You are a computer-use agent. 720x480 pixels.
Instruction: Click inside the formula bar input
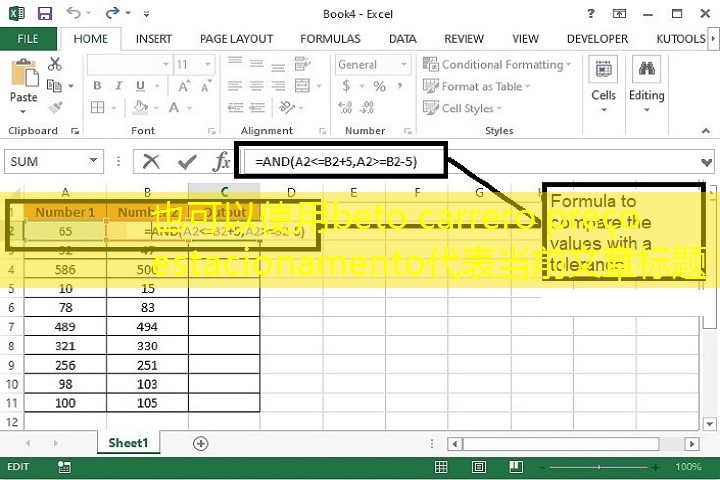(x=470, y=161)
